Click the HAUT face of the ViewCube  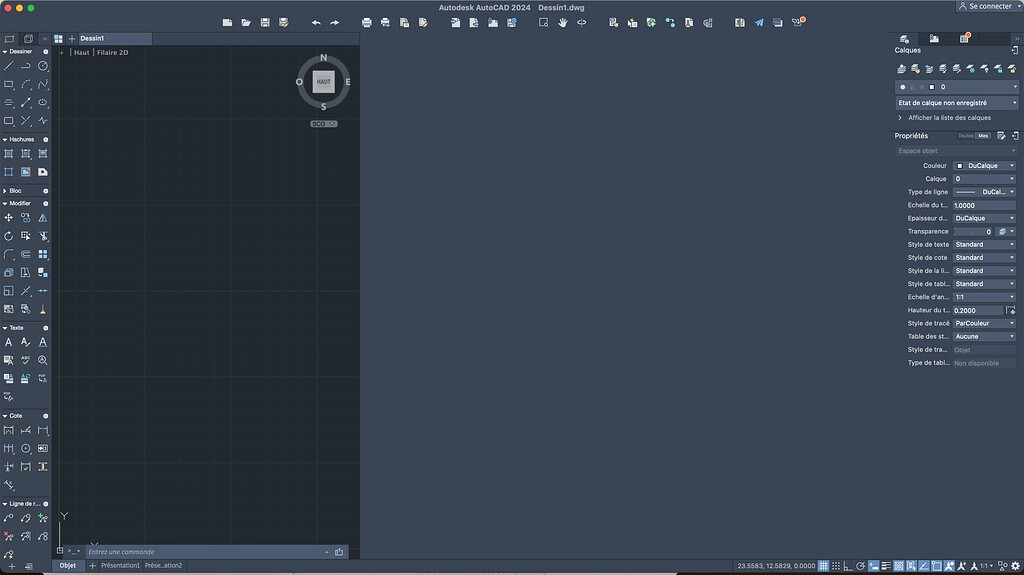323,82
